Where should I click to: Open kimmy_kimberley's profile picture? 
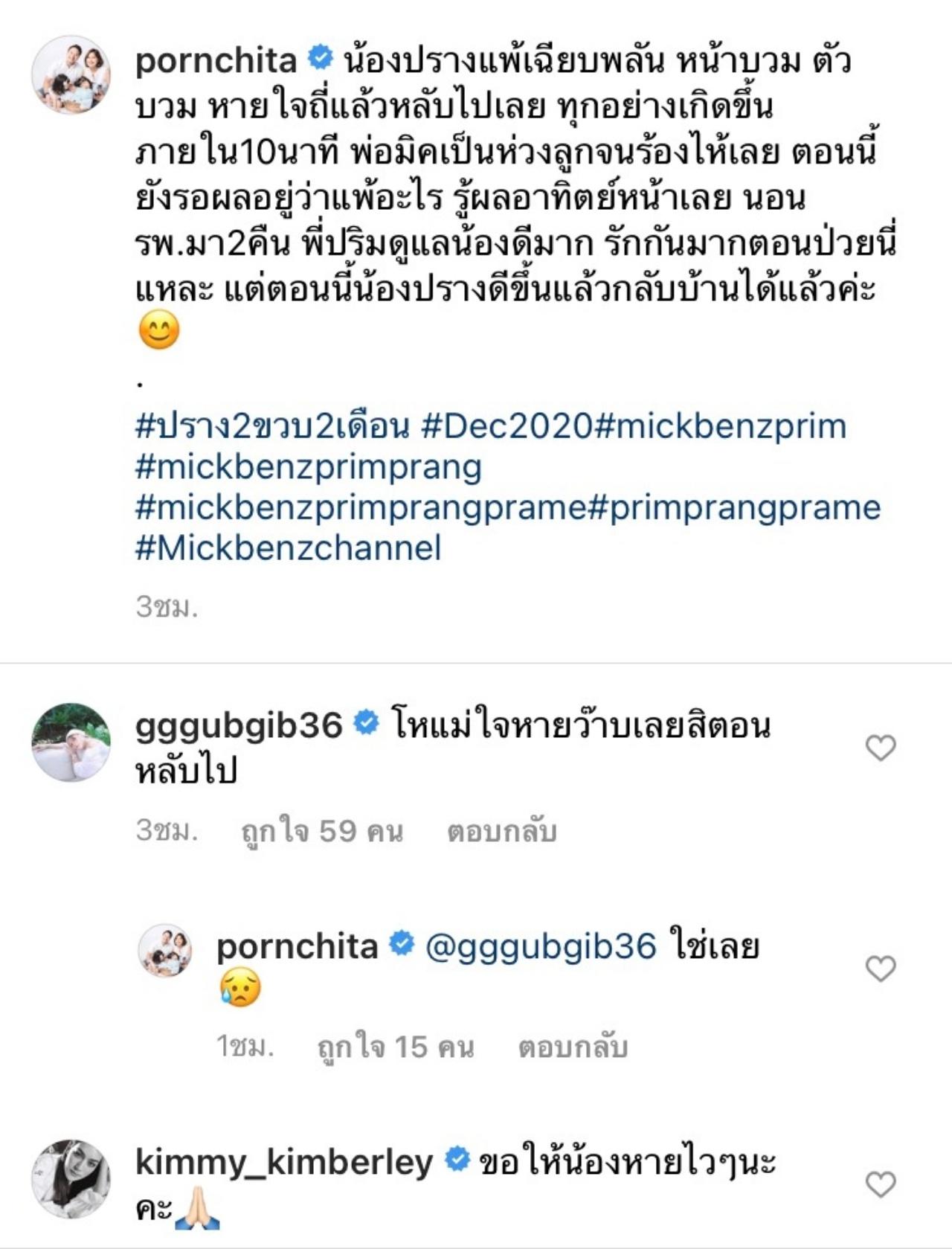71,1178
